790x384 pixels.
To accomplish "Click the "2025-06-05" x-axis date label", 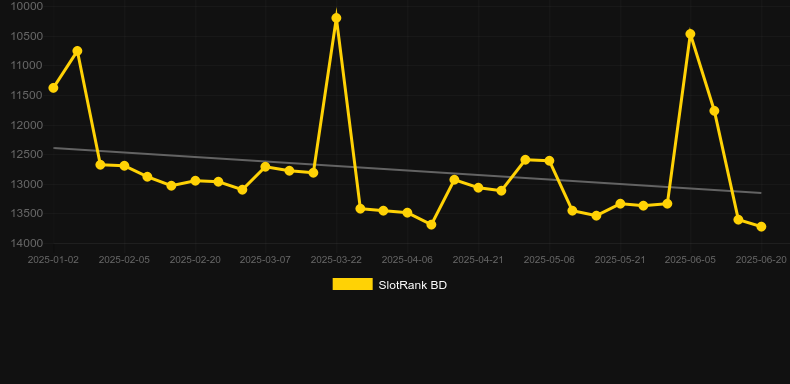I will point(690,260).
